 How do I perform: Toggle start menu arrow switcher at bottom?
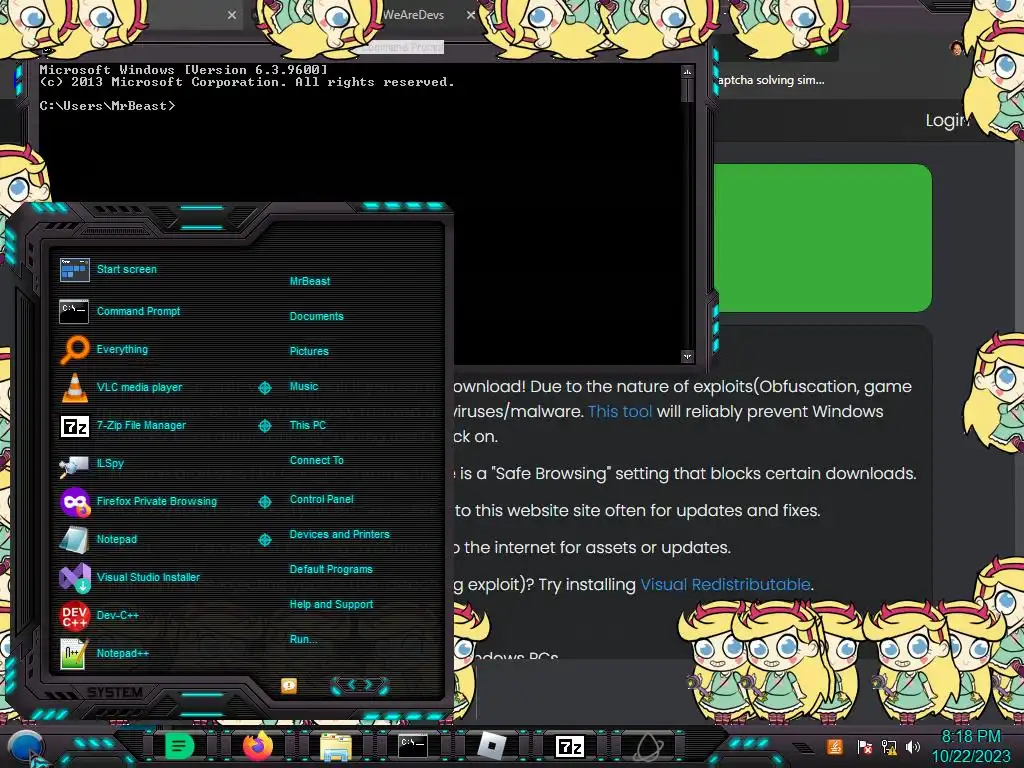tap(359, 685)
